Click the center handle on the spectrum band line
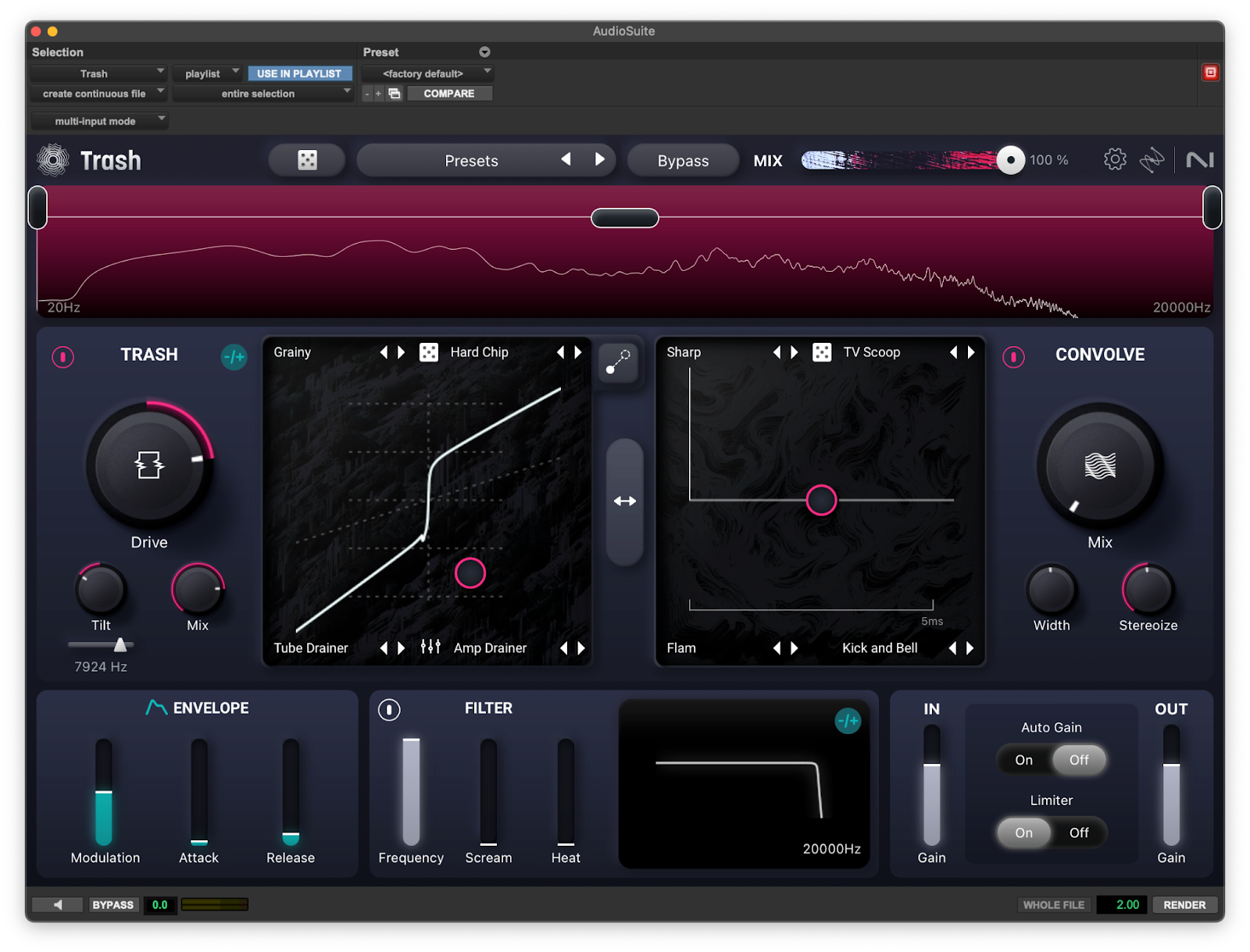Viewport: 1250px width, 952px height. (625, 218)
